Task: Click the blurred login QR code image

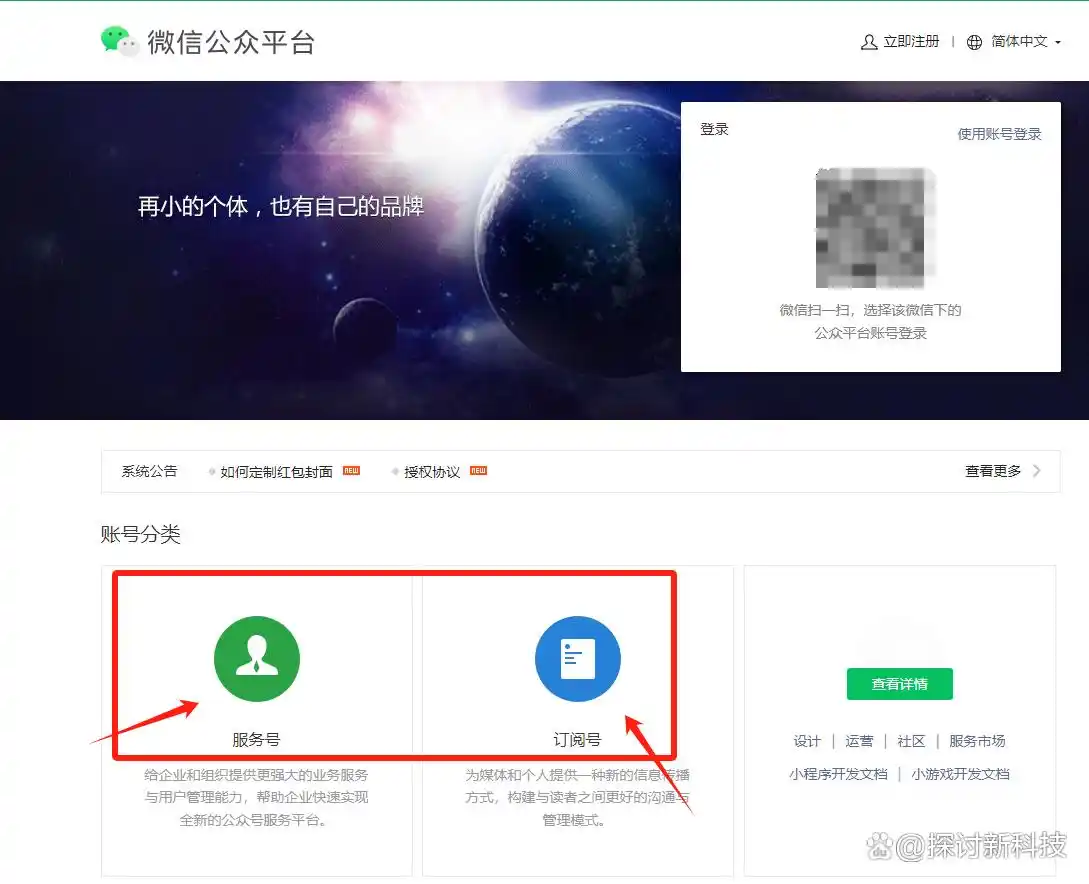Action: click(x=876, y=229)
